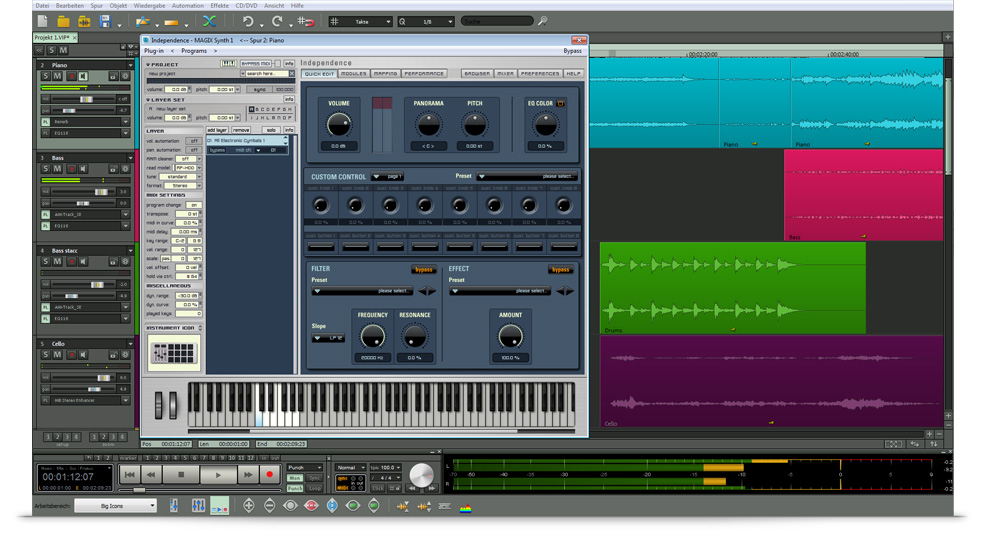Open the Wiedergabe menu
This screenshot has height=535, width=982.
click(x=149, y=6)
